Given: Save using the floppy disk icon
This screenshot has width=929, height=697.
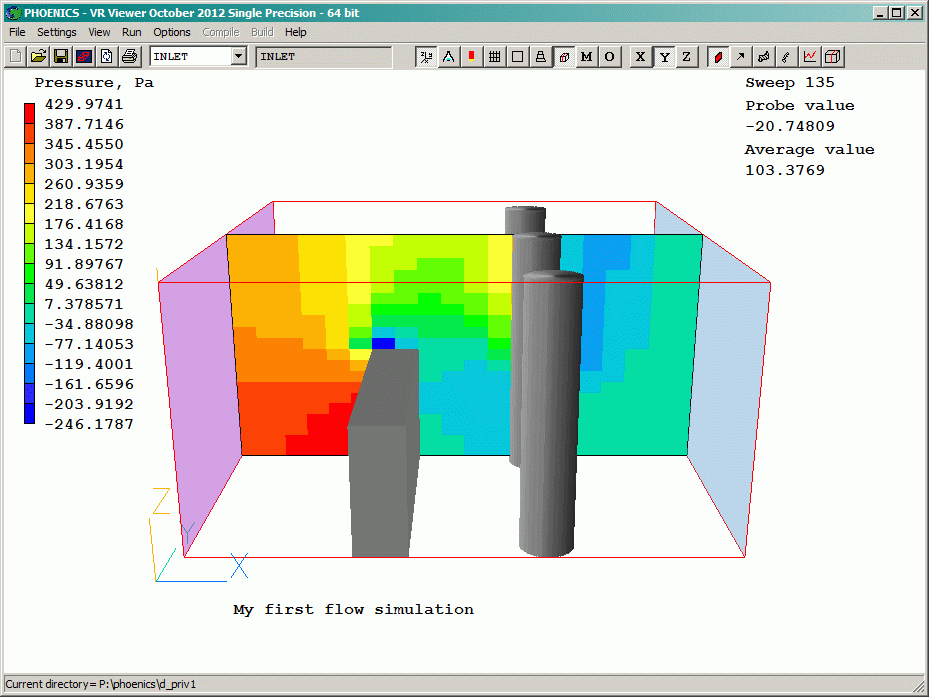Looking at the screenshot, I should pos(61,57).
